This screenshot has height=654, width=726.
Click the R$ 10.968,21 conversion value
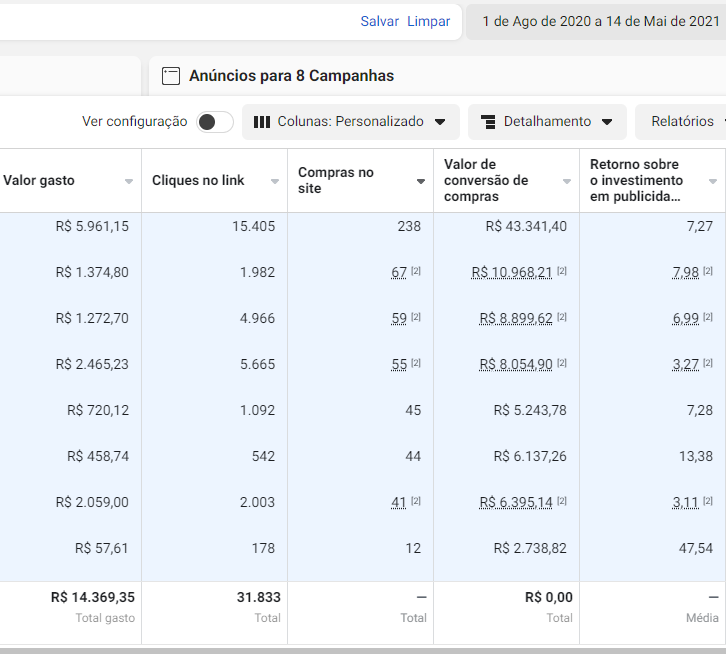pos(512,272)
